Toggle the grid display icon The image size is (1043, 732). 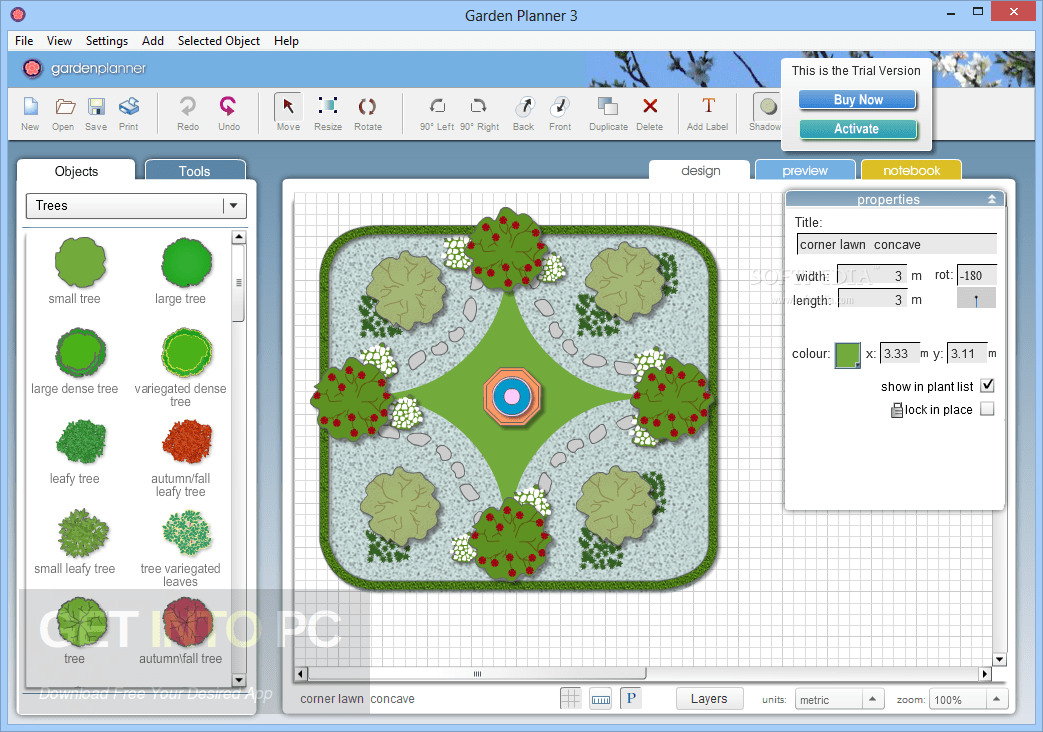point(570,697)
